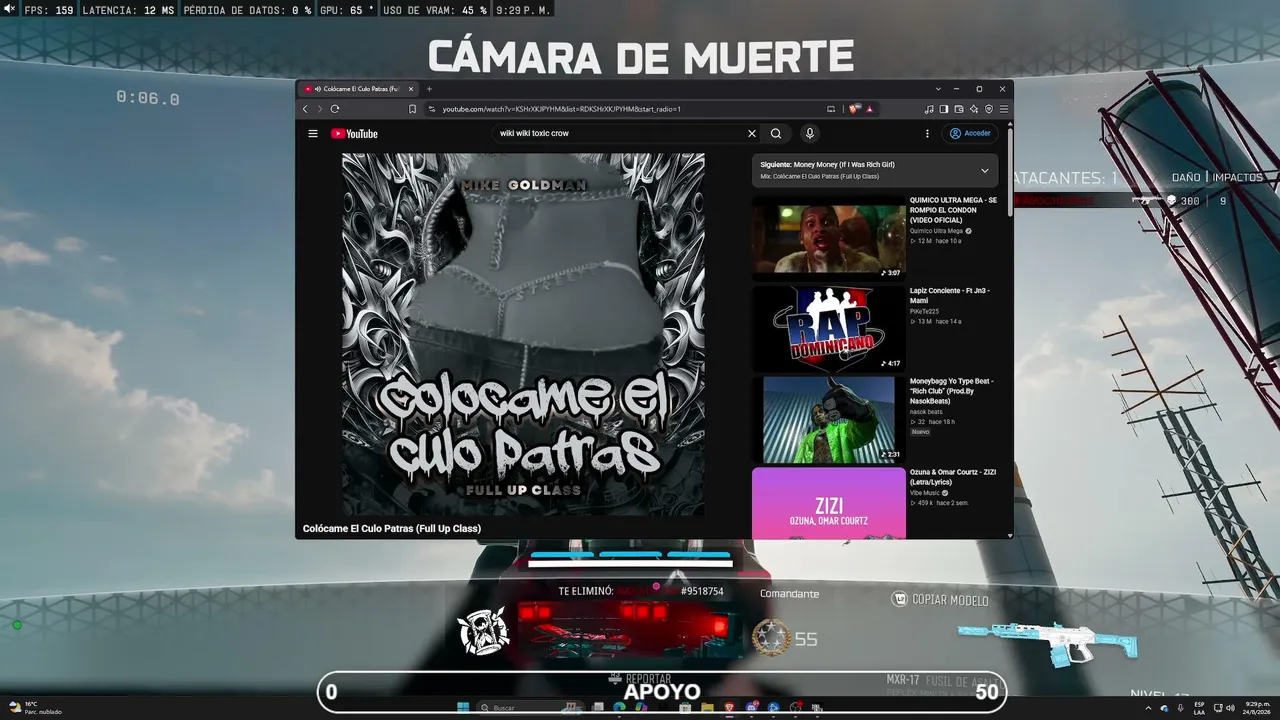The image size is (1280, 720).
Task: Clear the YouTube search box text
Action: click(752, 133)
